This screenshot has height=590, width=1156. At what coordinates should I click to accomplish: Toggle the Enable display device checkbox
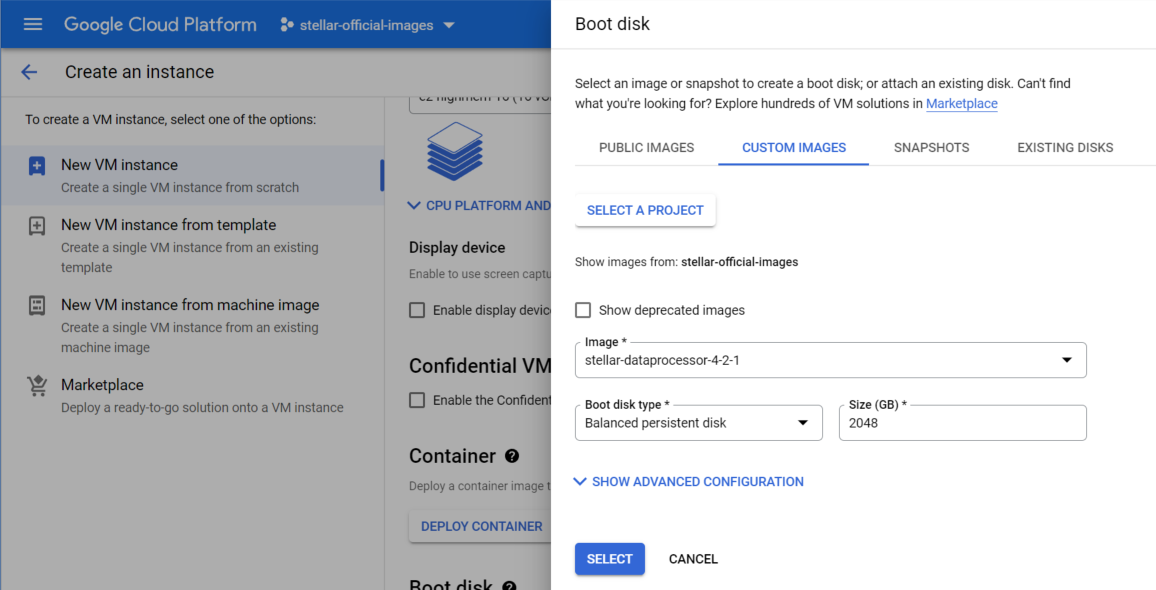417,310
